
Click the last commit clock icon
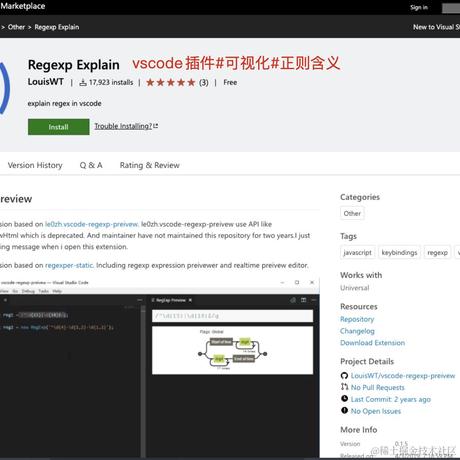tap(344, 398)
